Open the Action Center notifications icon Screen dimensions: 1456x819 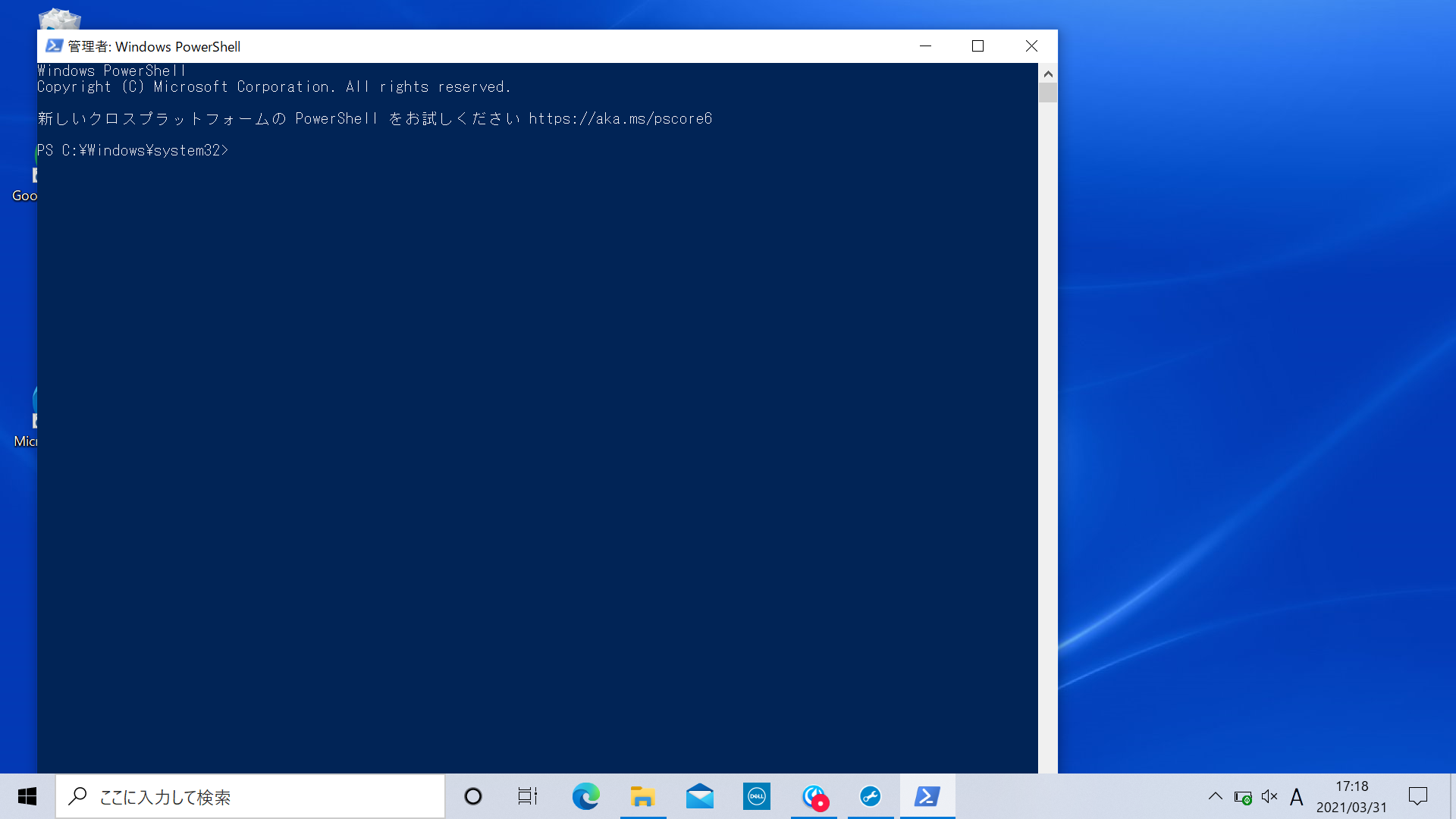(1418, 796)
